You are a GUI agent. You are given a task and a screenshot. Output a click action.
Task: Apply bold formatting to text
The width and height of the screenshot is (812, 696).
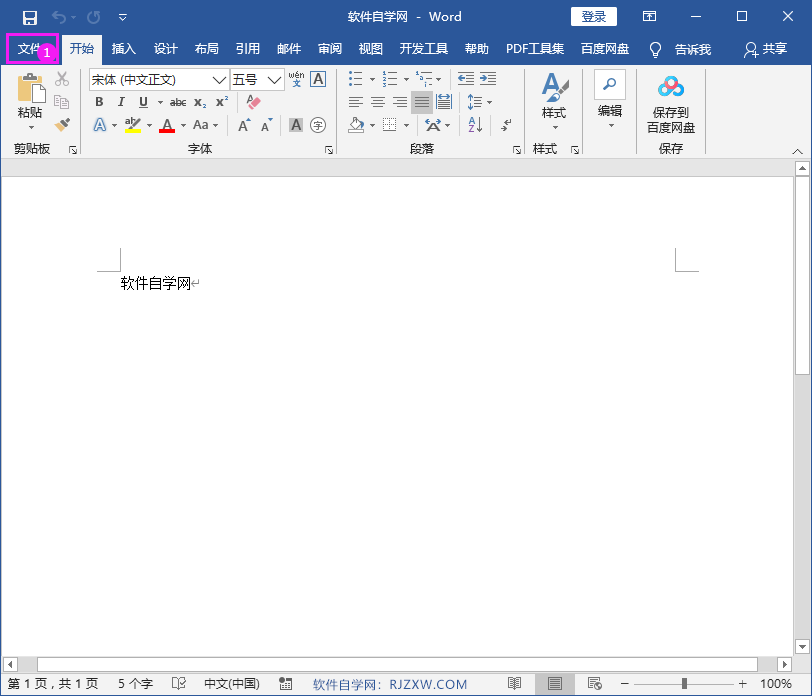[x=99, y=102]
